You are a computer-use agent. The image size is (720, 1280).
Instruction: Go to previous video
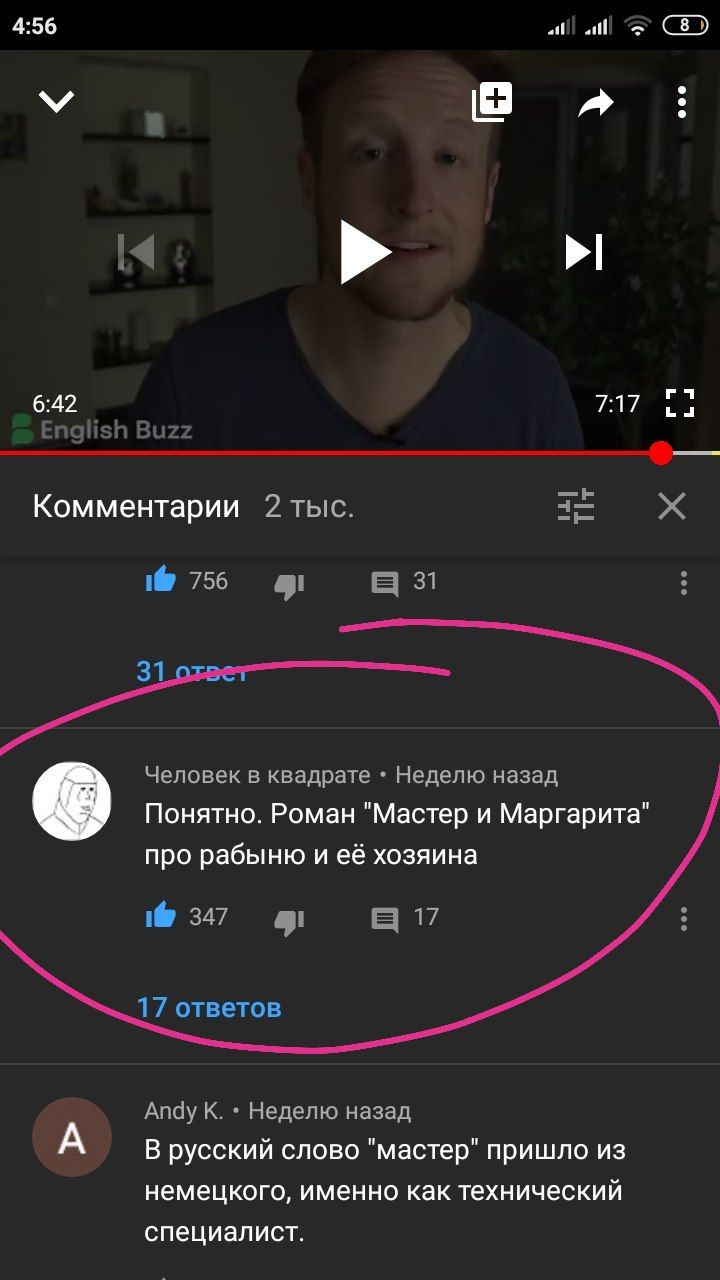point(136,252)
